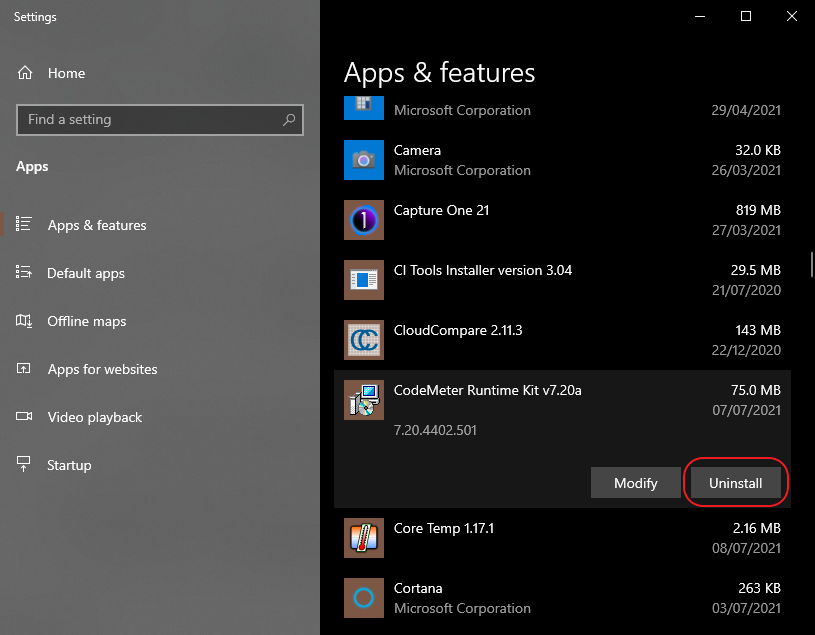This screenshot has width=815, height=635.
Task: Click the Apps & features list icon in the sidebar
Action: pos(23,224)
